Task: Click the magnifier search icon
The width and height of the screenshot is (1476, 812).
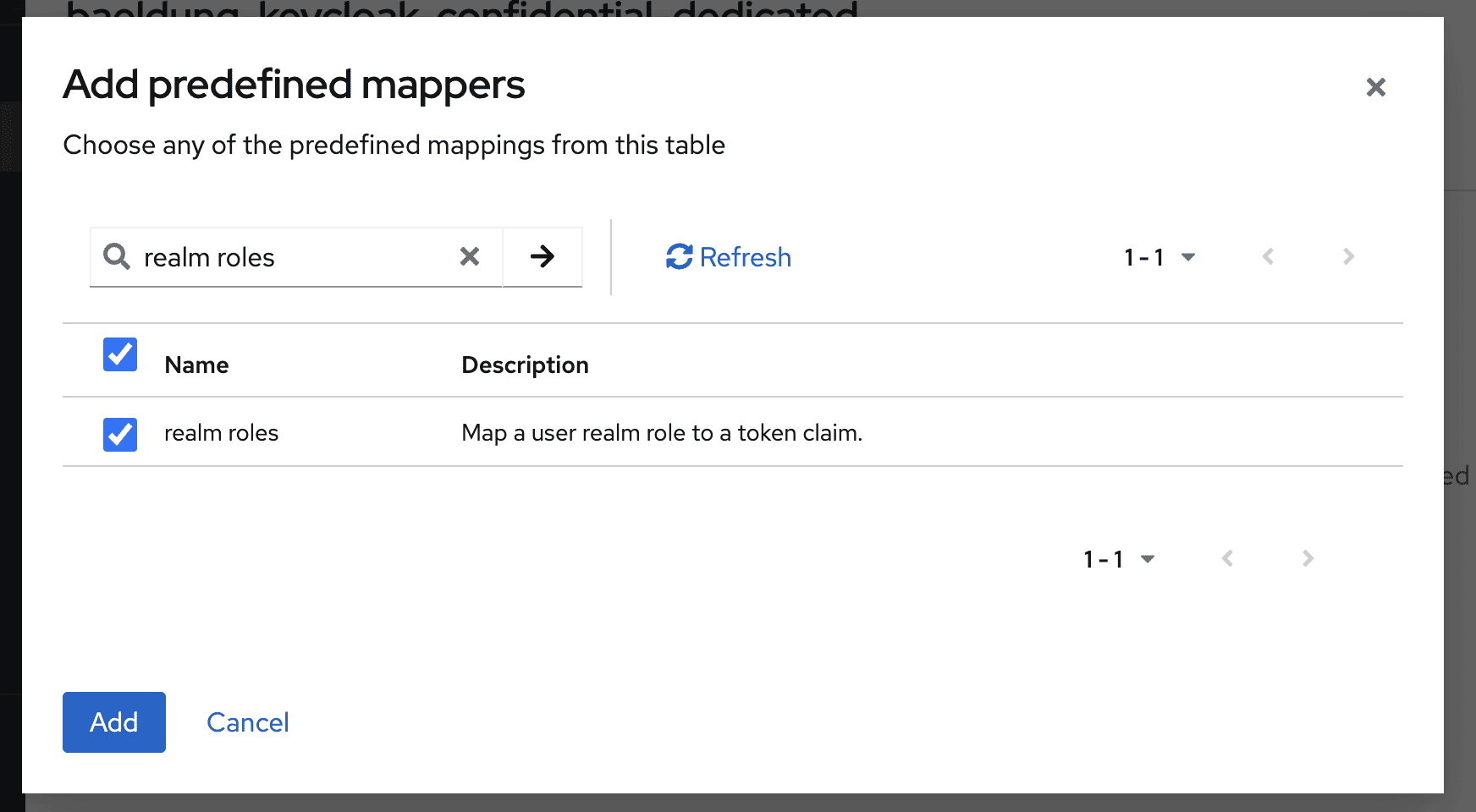Action: click(117, 256)
